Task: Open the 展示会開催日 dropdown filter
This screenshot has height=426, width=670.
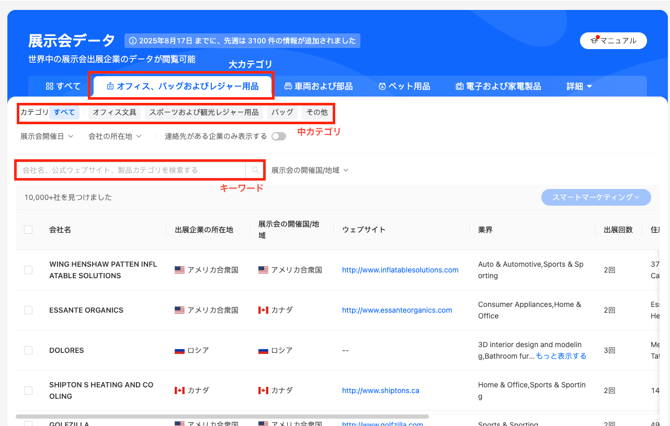Action: coord(46,136)
